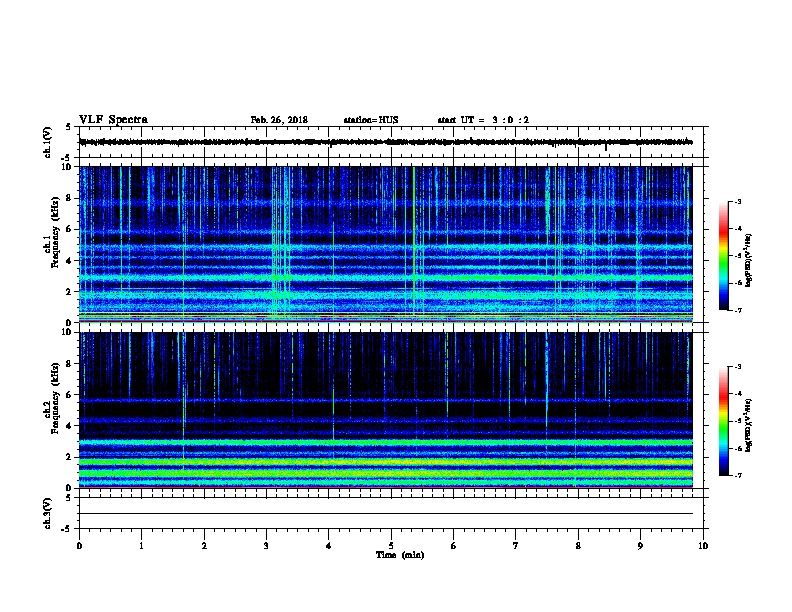Image resolution: width=792 pixels, height=612 pixels.
Task: Click the time axis tick label "10"
Action: pos(703,545)
